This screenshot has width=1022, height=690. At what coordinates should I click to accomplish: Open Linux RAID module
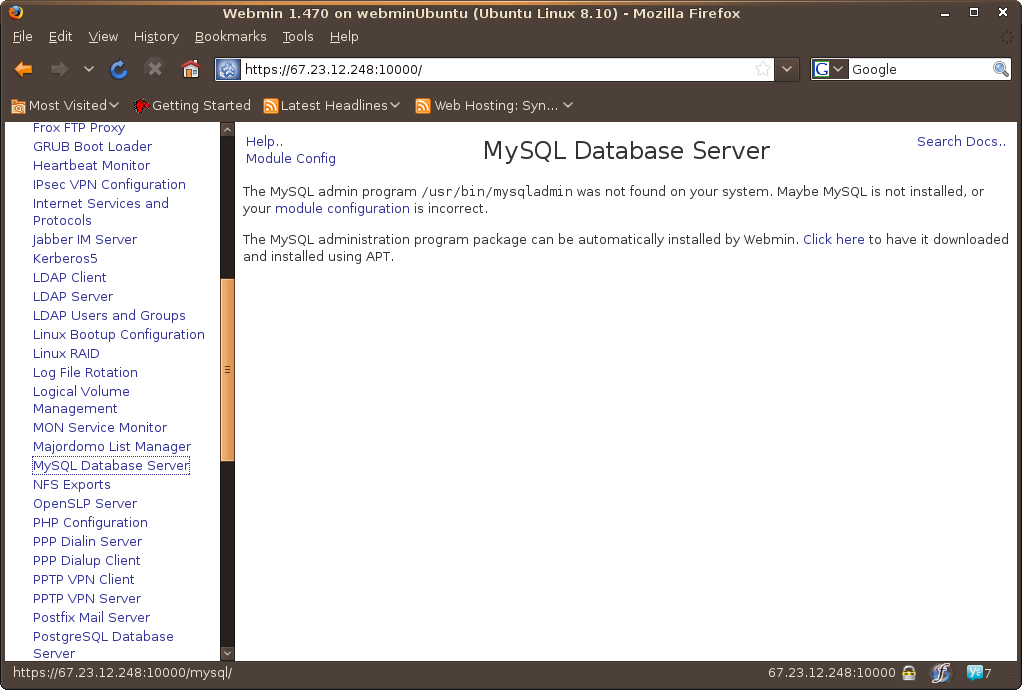click(x=66, y=353)
